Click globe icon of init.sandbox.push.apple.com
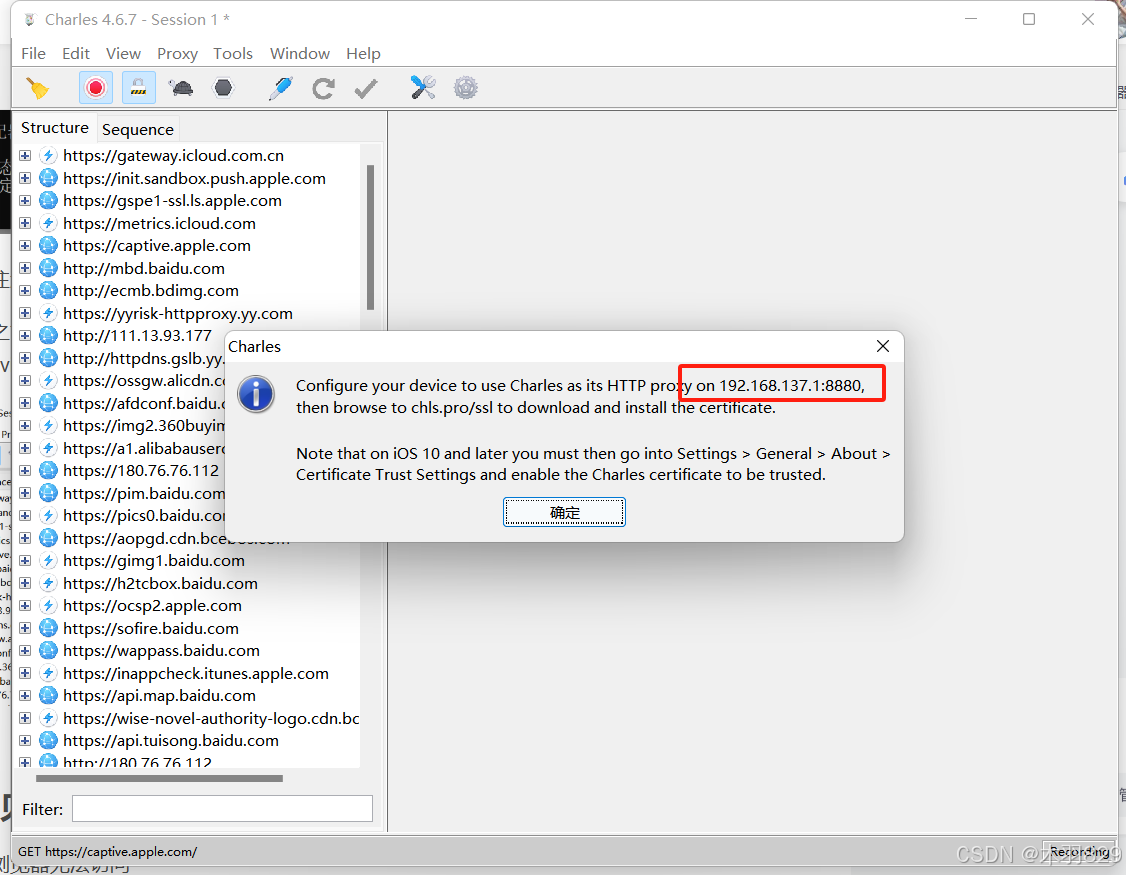1126x875 pixels. pyautogui.click(x=48, y=178)
